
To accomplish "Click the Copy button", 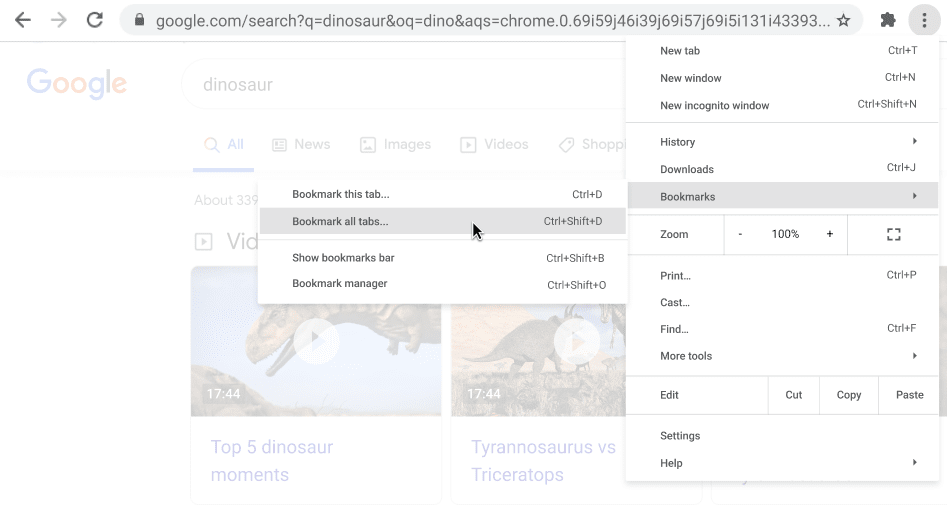I will [x=849, y=395].
